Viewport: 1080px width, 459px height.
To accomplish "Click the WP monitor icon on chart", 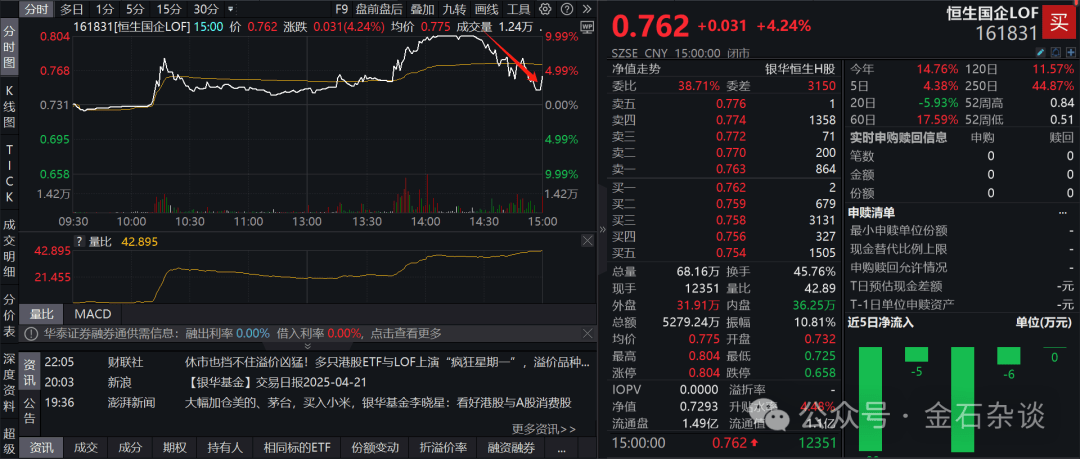I will pyautogui.click(x=587, y=27).
